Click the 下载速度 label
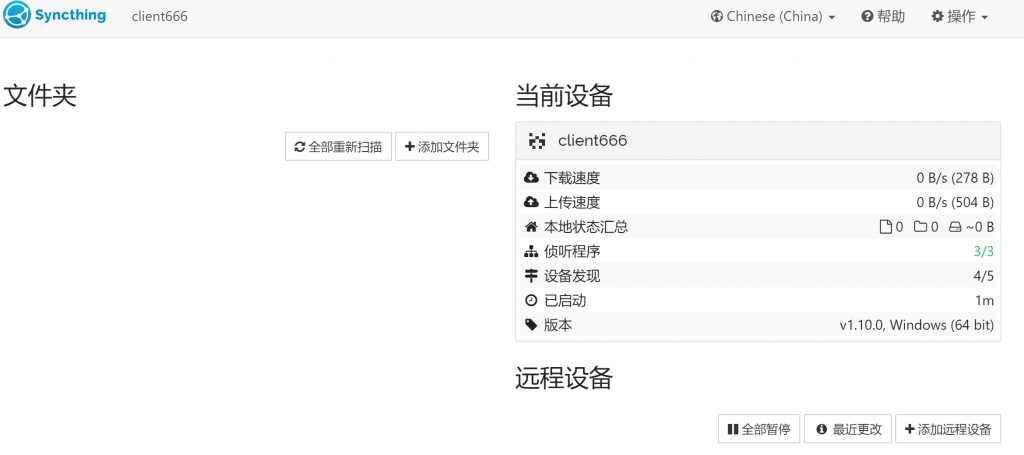This screenshot has width=1024, height=455. [x=572, y=178]
